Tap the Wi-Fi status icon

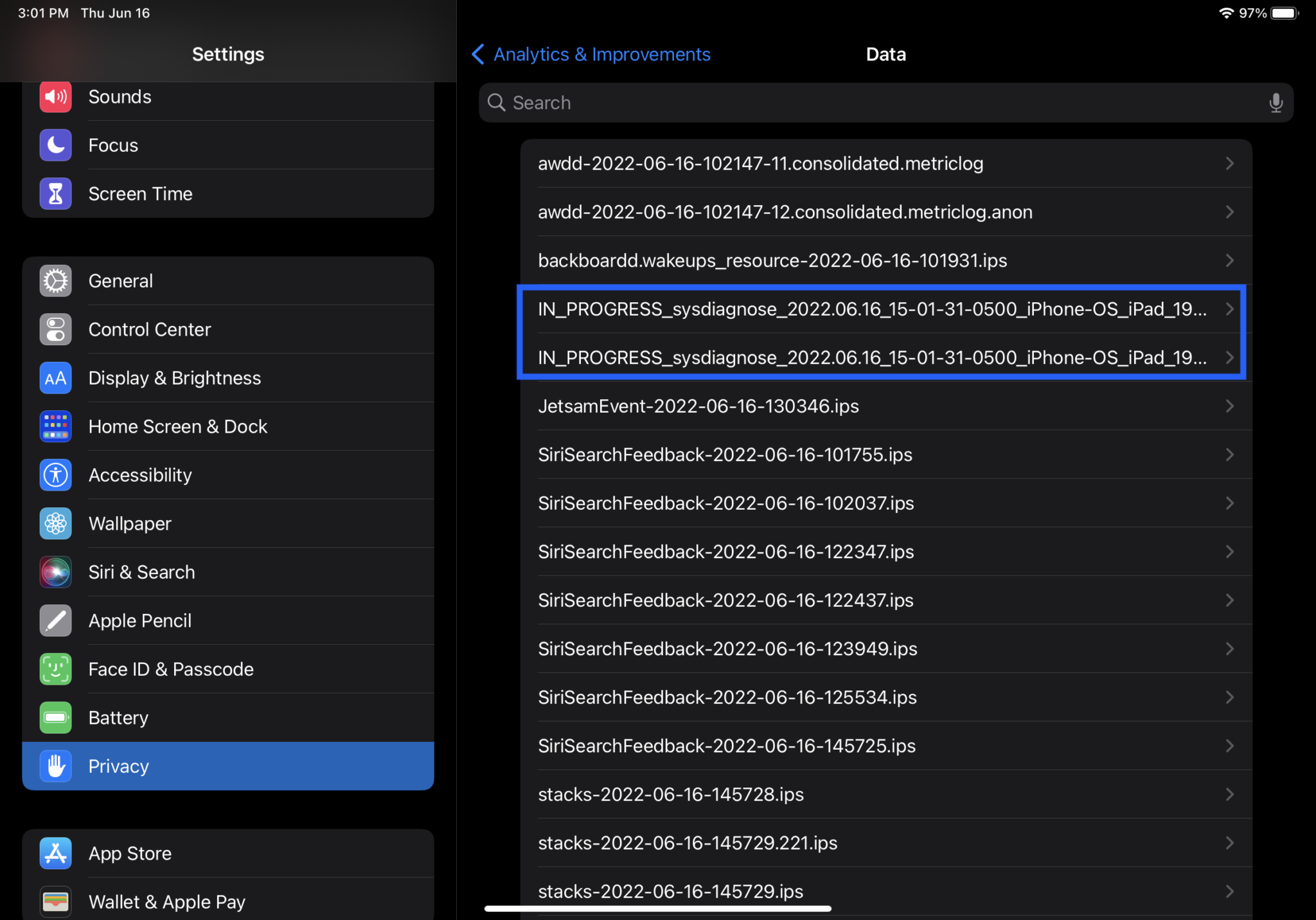point(1226,13)
